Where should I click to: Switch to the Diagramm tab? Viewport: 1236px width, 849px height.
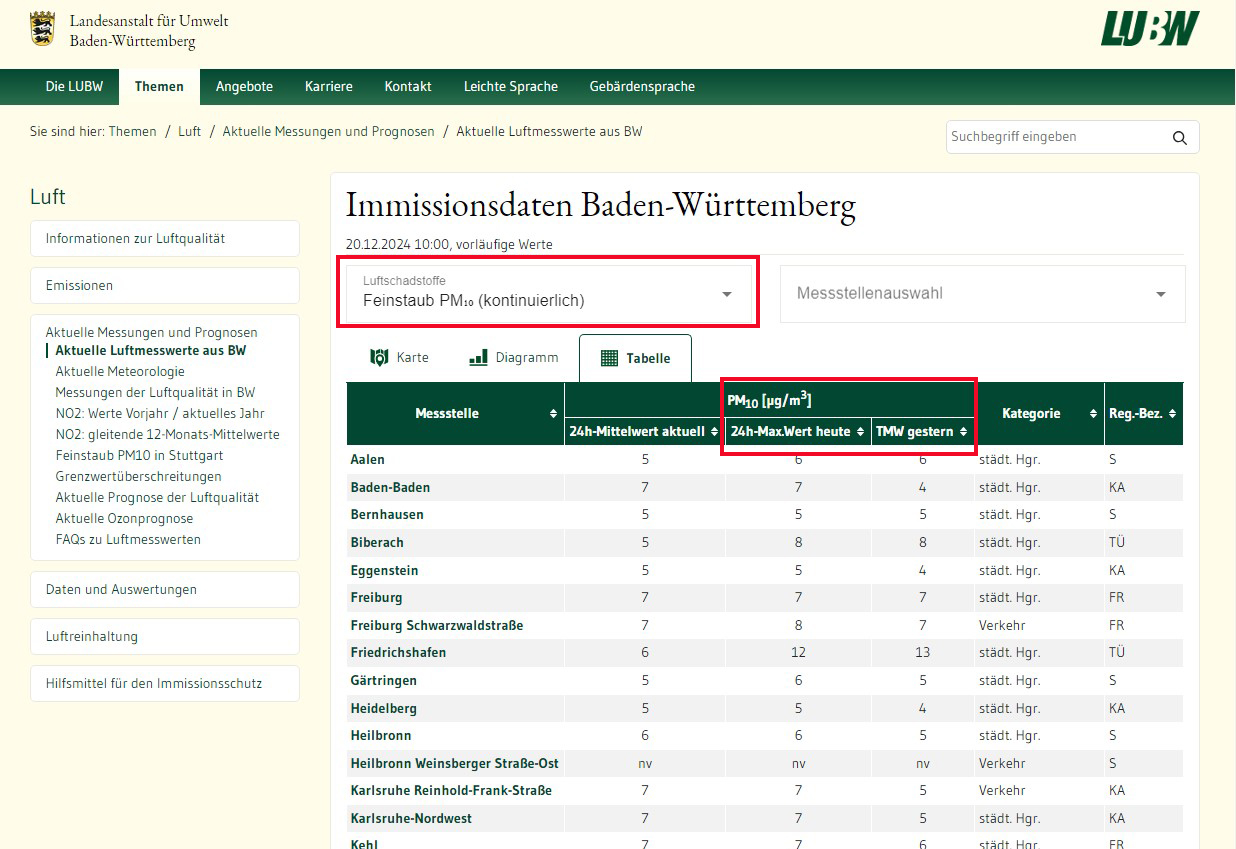click(x=513, y=358)
